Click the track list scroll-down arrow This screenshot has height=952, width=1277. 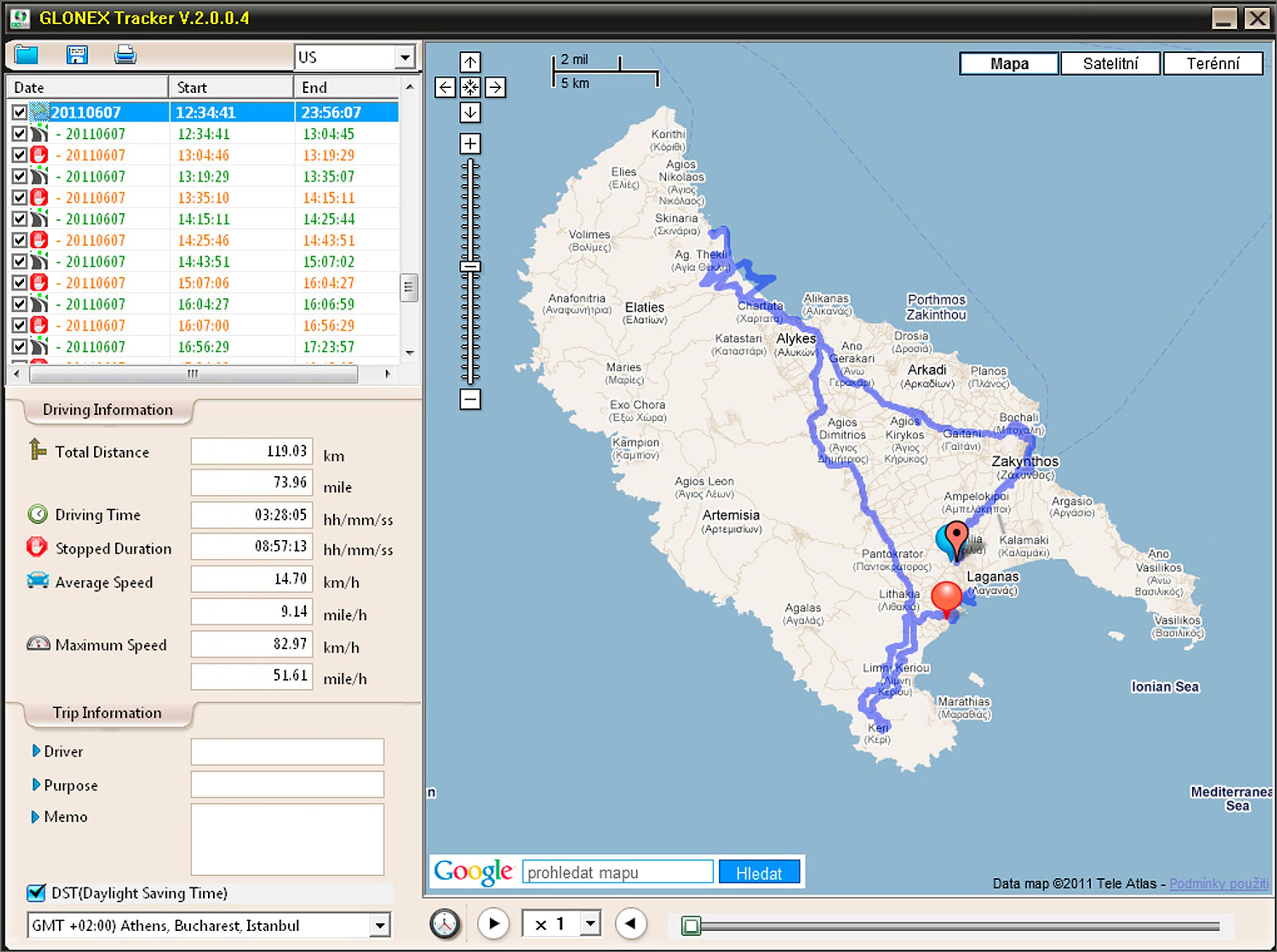click(x=409, y=353)
